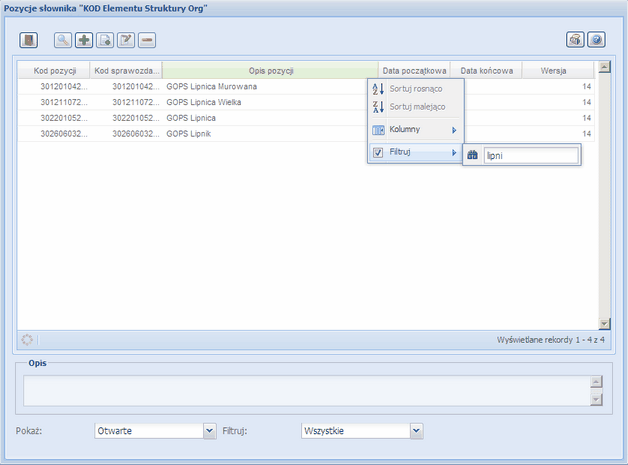This screenshot has height=465, width=628.
Task: Click the magnifier search toolbar icon
Action: pos(63,40)
